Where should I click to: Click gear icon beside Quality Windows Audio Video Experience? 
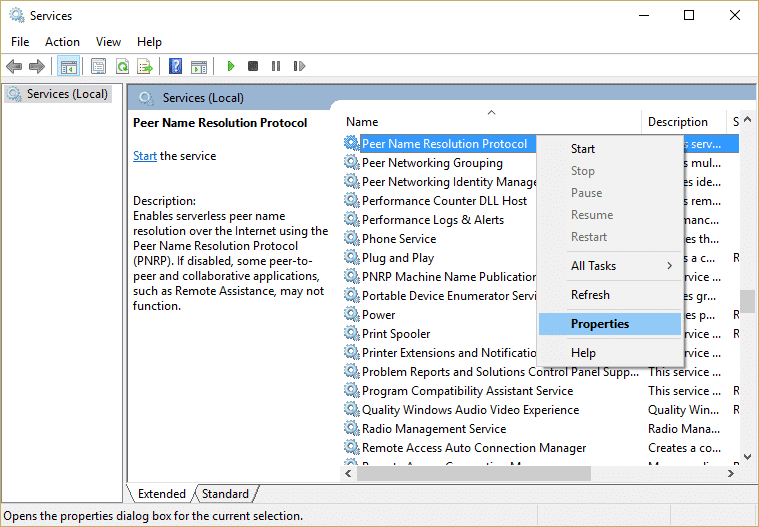click(x=351, y=409)
